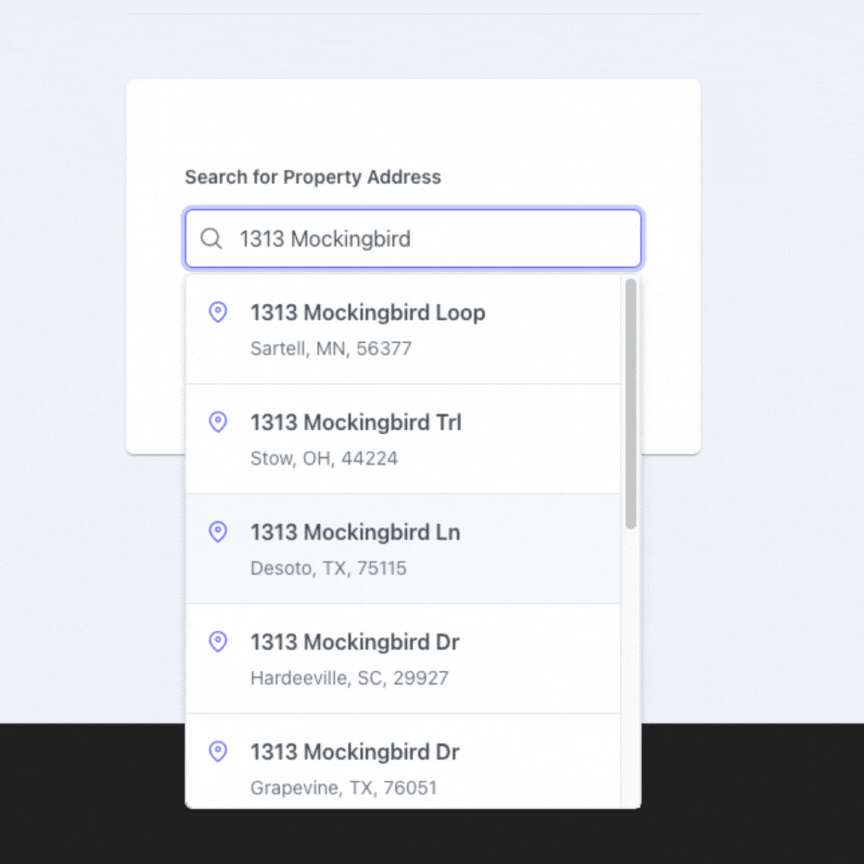Click the magnifying glass search icon

click(211, 239)
